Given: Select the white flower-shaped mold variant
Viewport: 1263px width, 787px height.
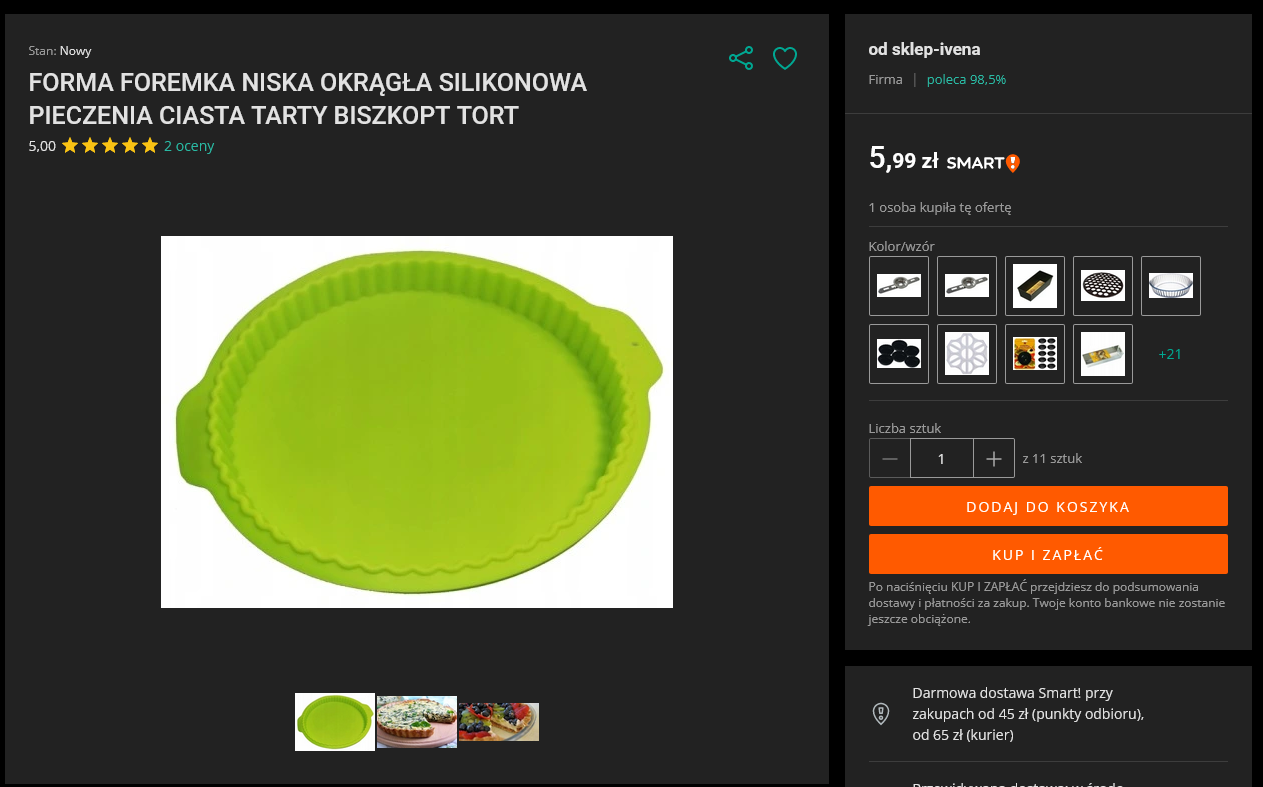Looking at the screenshot, I should [967, 354].
